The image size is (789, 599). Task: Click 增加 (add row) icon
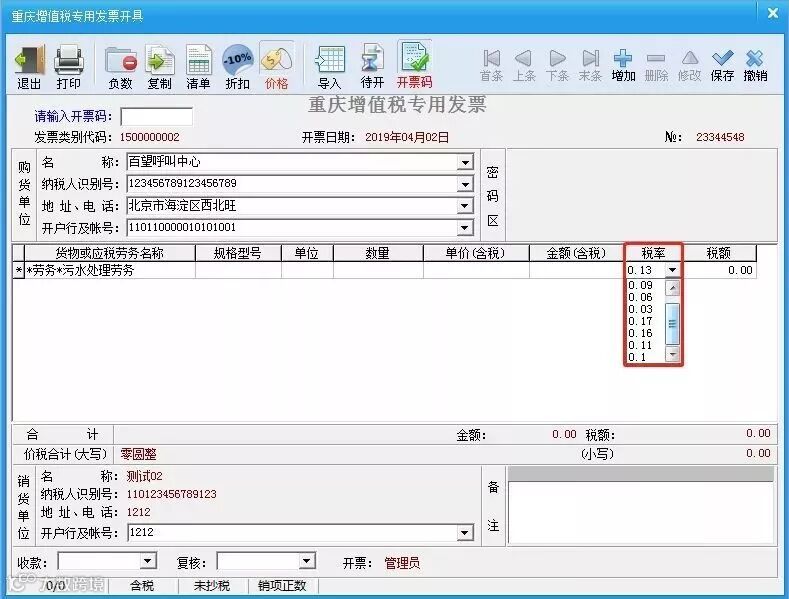pos(623,66)
